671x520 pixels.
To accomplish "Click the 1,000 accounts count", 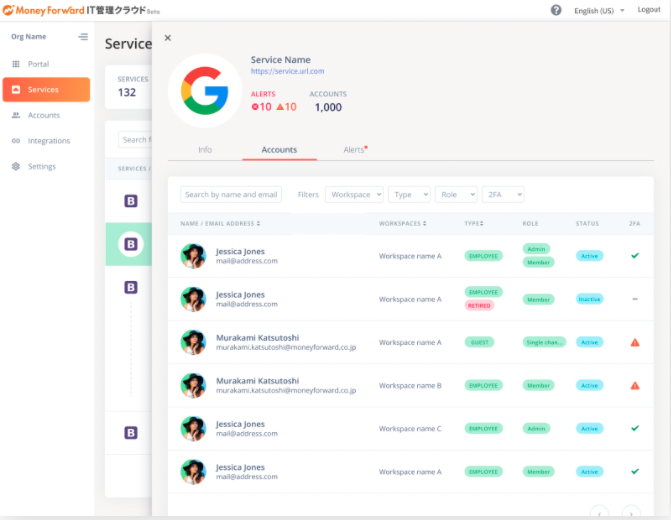I will click(328, 107).
